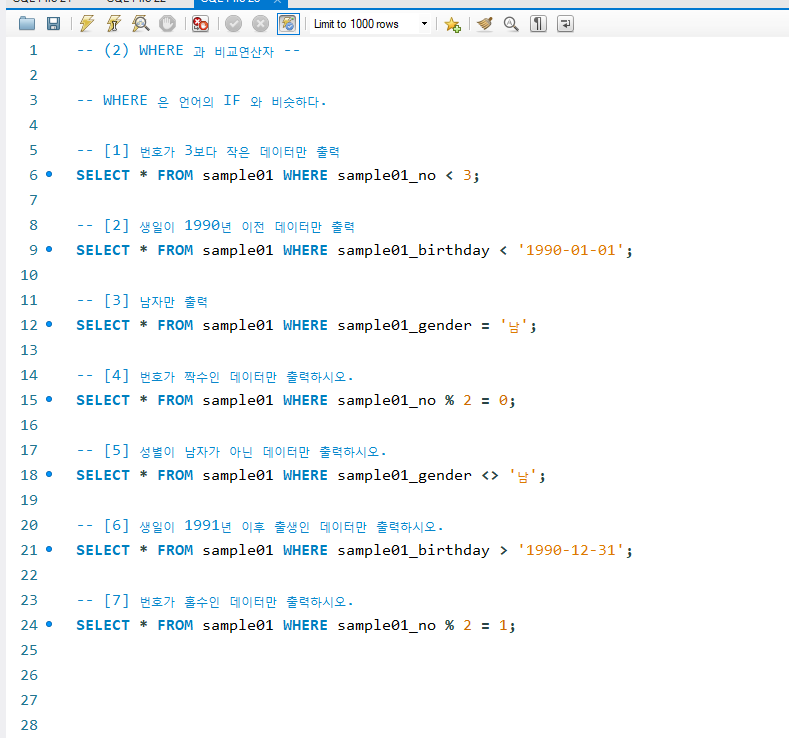Click the SELECT keyword on line 6
The image size is (789, 738).
[x=103, y=176]
